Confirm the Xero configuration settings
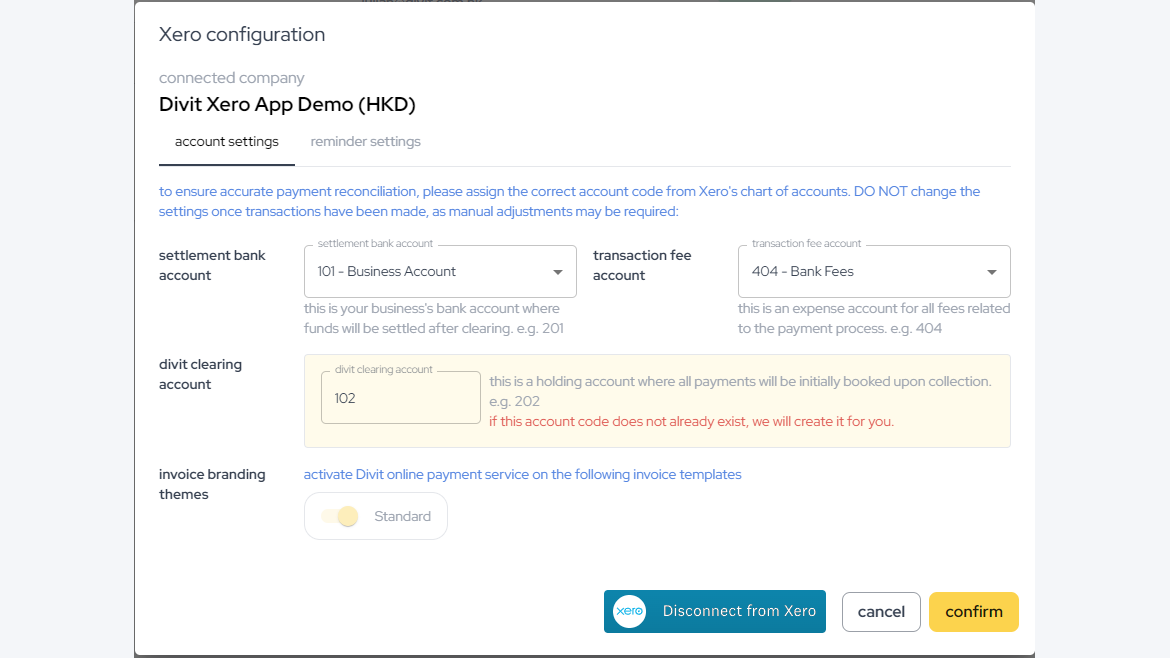 pyautogui.click(x=973, y=612)
